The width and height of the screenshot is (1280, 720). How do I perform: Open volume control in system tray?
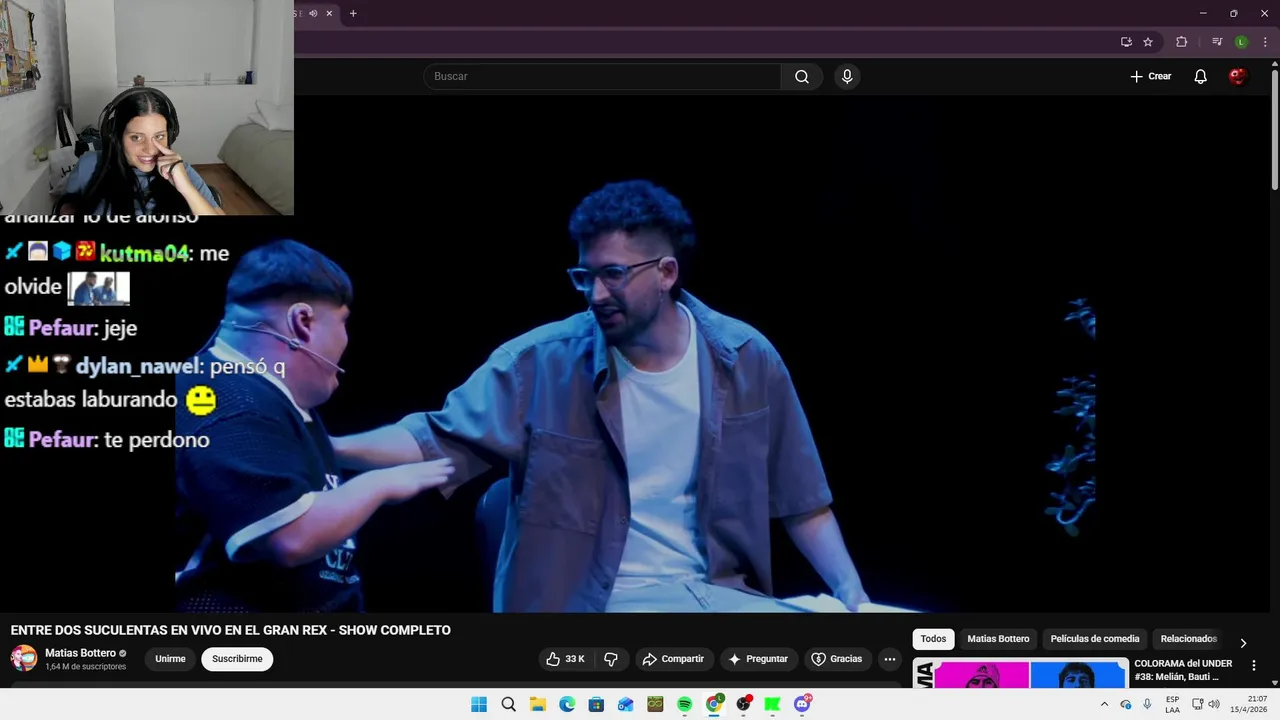tap(1214, 704)
